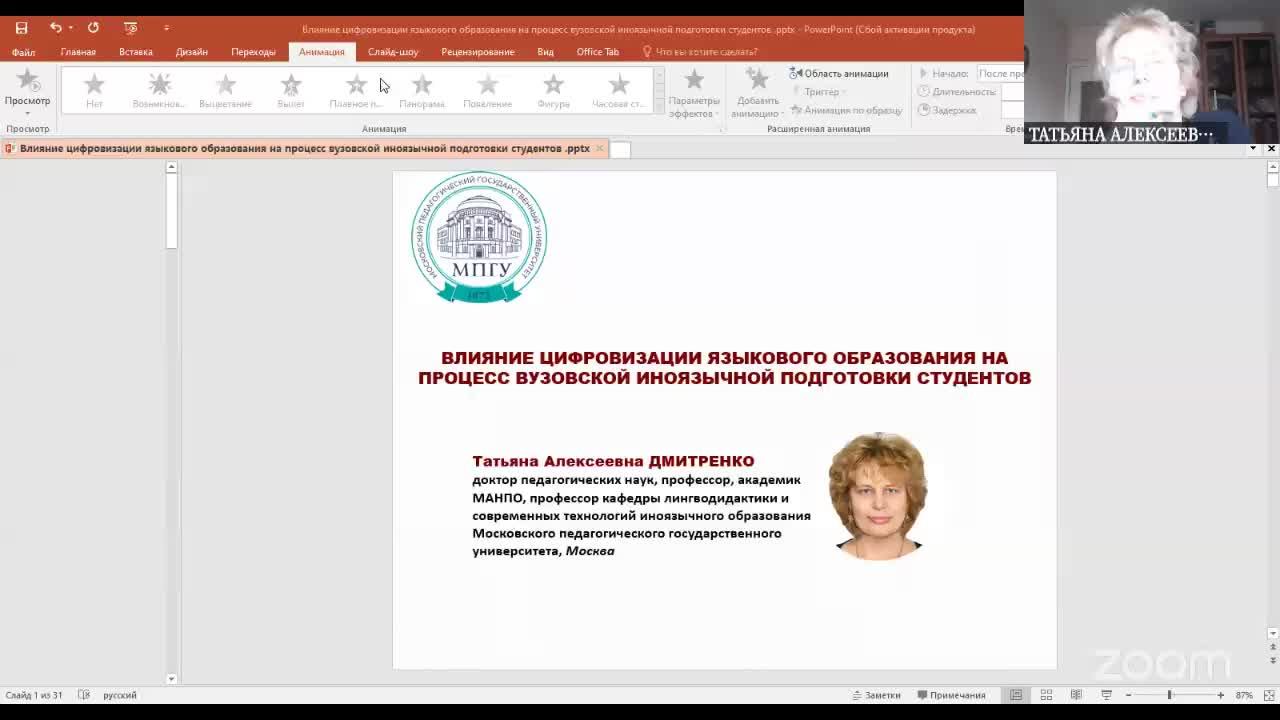This screenshot has height=720, width=1280.
Task: Open the Триггер dropdown
Action: coord(818,92)
